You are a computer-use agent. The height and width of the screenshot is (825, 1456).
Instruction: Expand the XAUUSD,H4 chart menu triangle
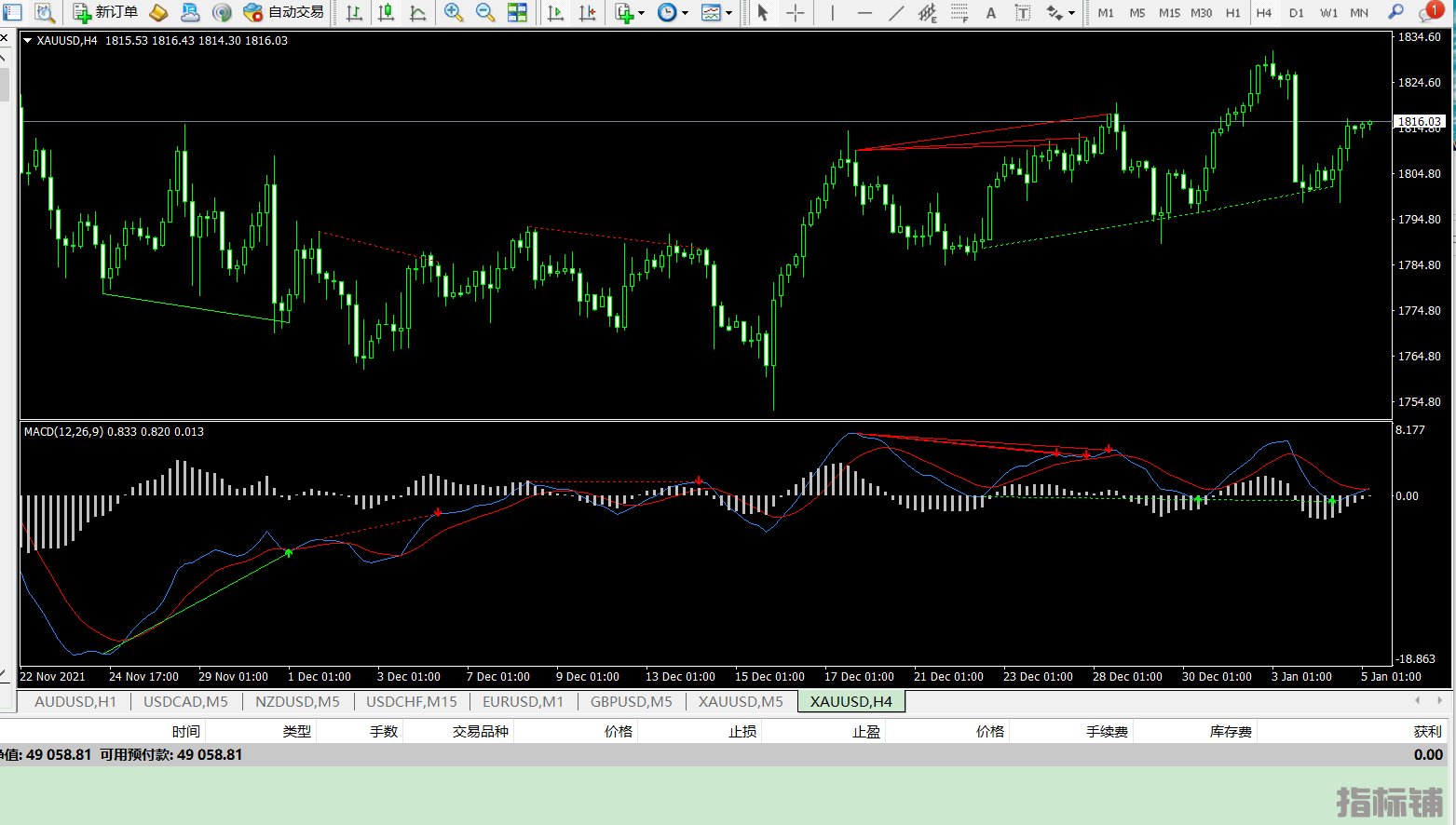tap(27, 41)
